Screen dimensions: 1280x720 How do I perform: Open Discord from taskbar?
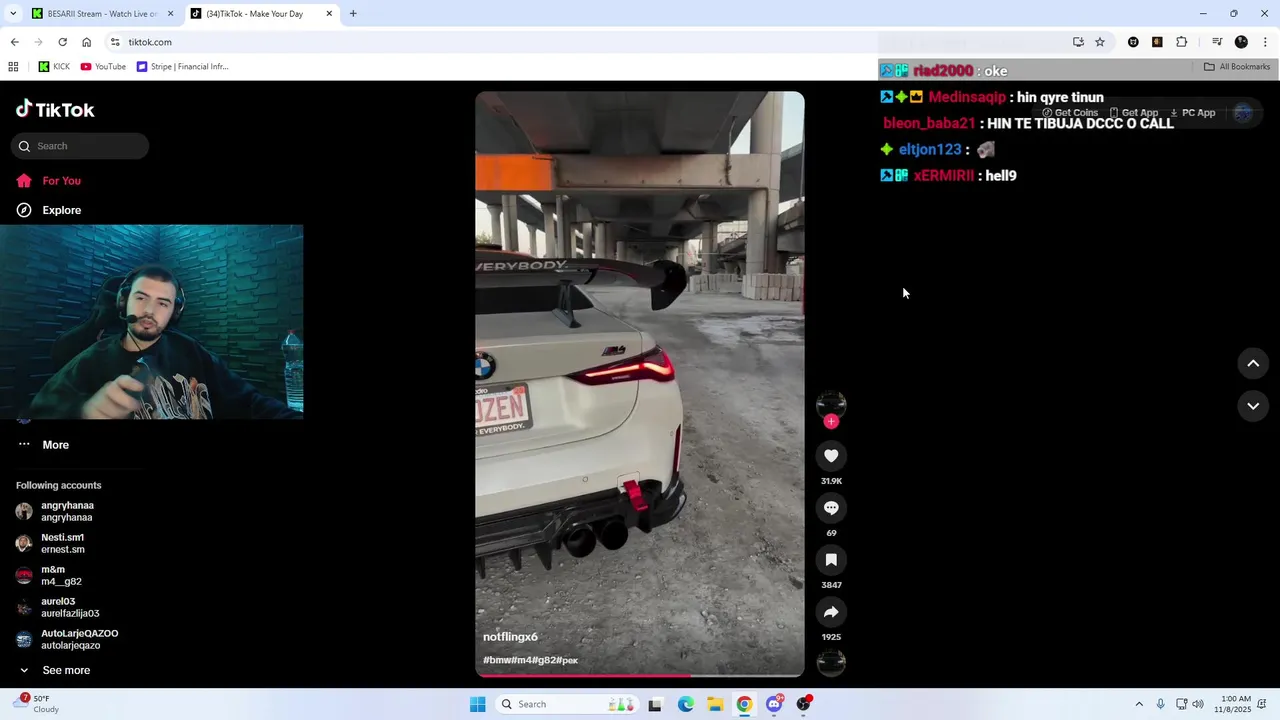(x=774, y=704)
